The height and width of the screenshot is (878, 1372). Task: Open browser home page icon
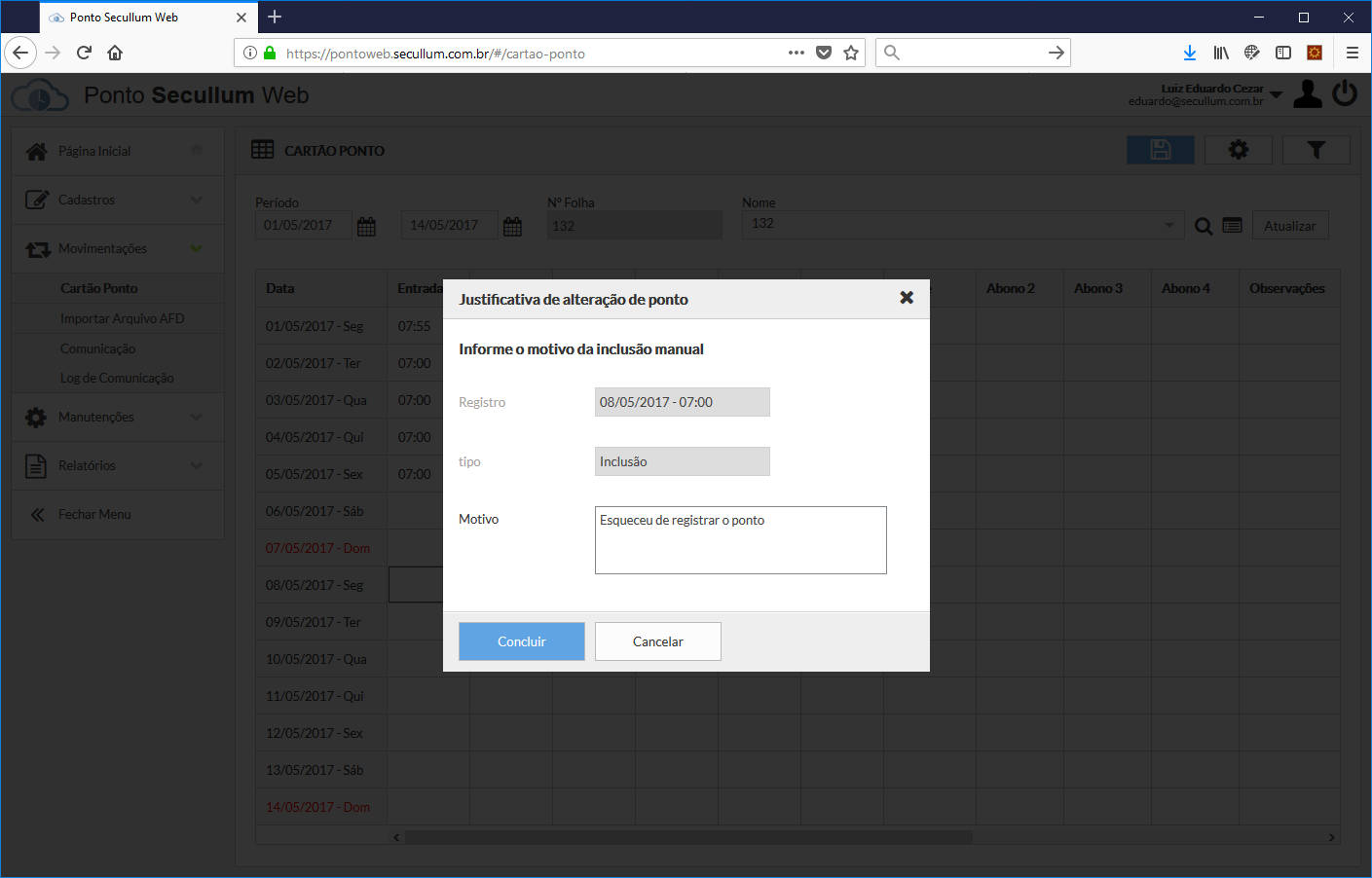coord(115,53)
